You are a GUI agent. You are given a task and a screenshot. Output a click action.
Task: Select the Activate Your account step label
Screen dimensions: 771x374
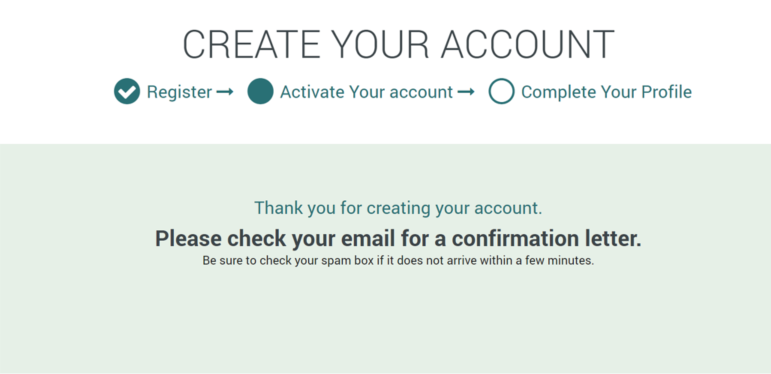point(366,92)
